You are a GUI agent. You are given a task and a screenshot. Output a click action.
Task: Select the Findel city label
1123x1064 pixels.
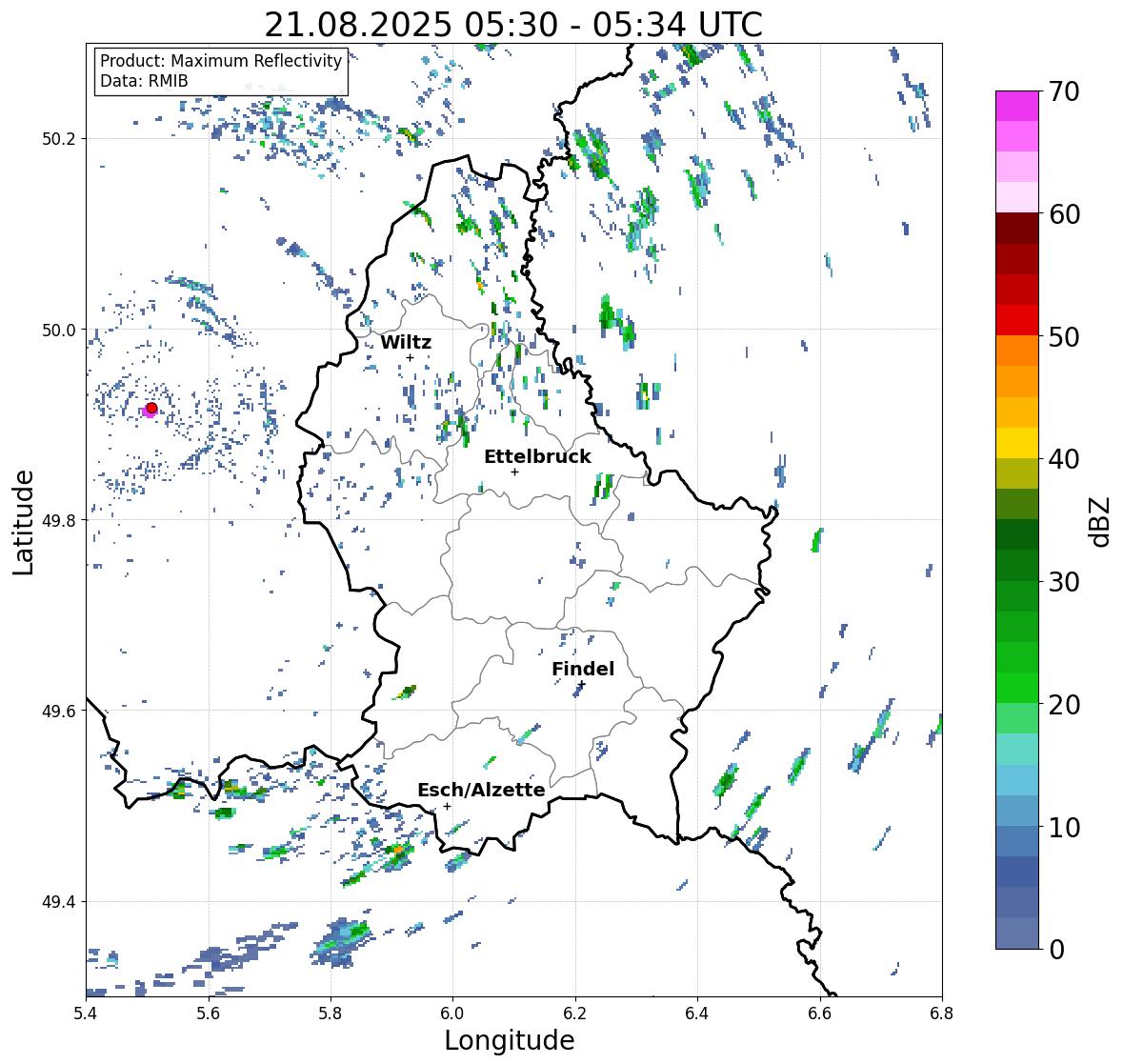point(583,669)
